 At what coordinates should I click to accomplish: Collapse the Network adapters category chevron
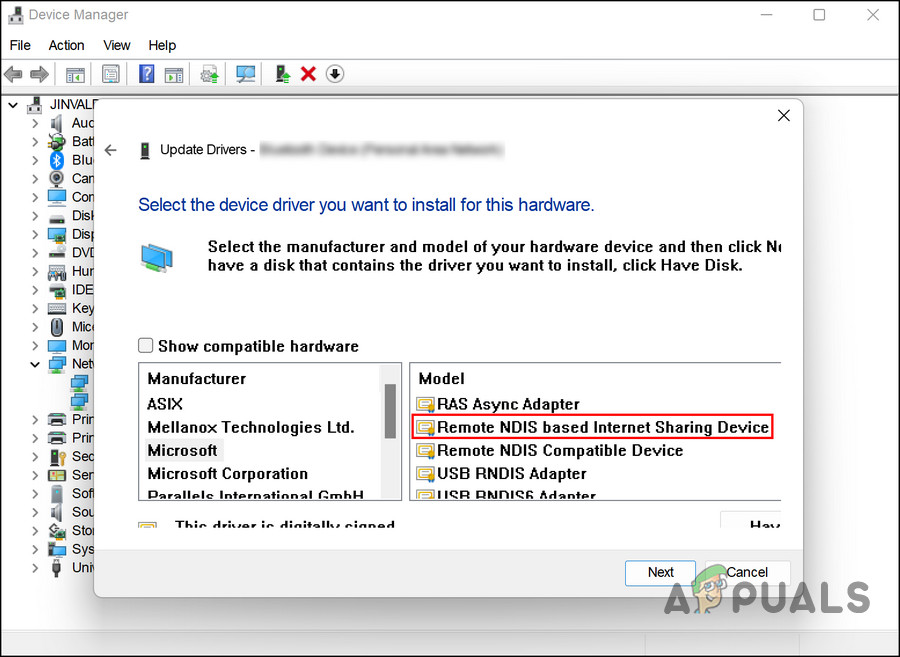tap(35, 364)
